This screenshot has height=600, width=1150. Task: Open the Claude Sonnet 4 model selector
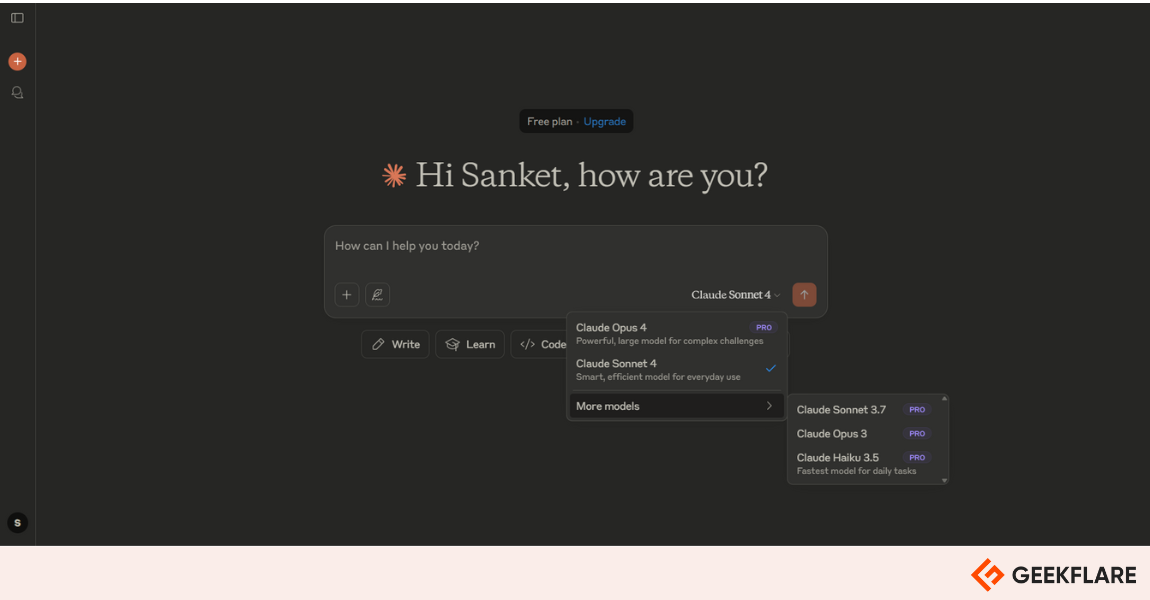pyautogui.click(x=736, y=295)
